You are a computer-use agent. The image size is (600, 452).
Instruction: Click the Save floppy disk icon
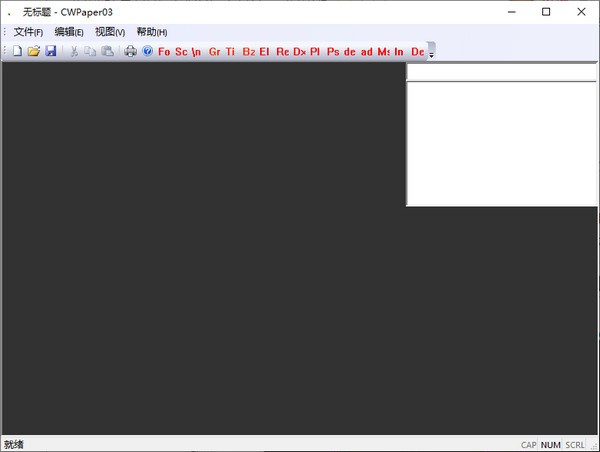[x=50, y=51]
